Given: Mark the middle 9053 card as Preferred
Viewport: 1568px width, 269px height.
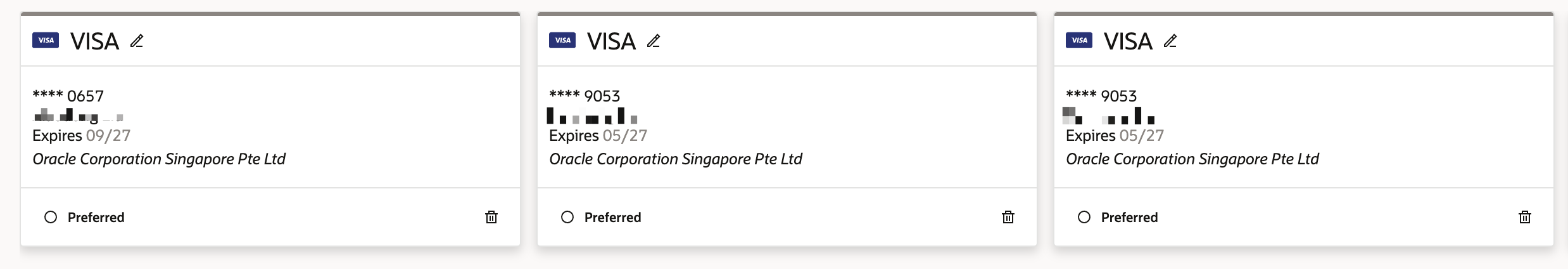Looking at the screenshot, I should pos(567,217).
